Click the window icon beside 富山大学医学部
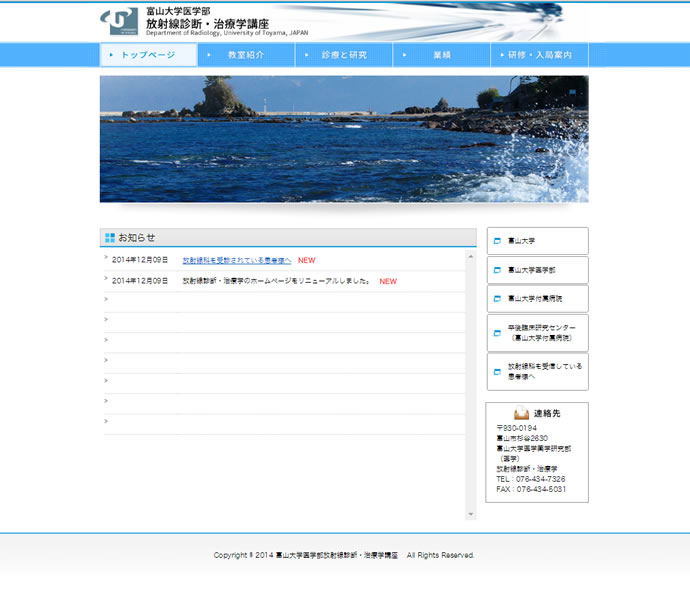This screenshot has height=600, width=690. coord(497,270)
